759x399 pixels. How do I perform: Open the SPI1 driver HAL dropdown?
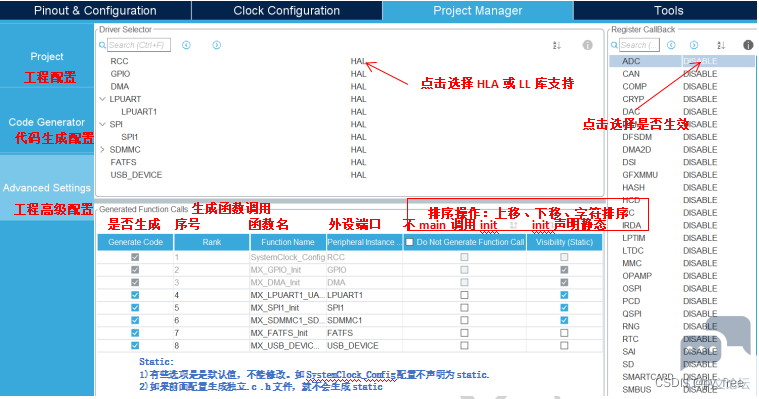tap(358, 137)
